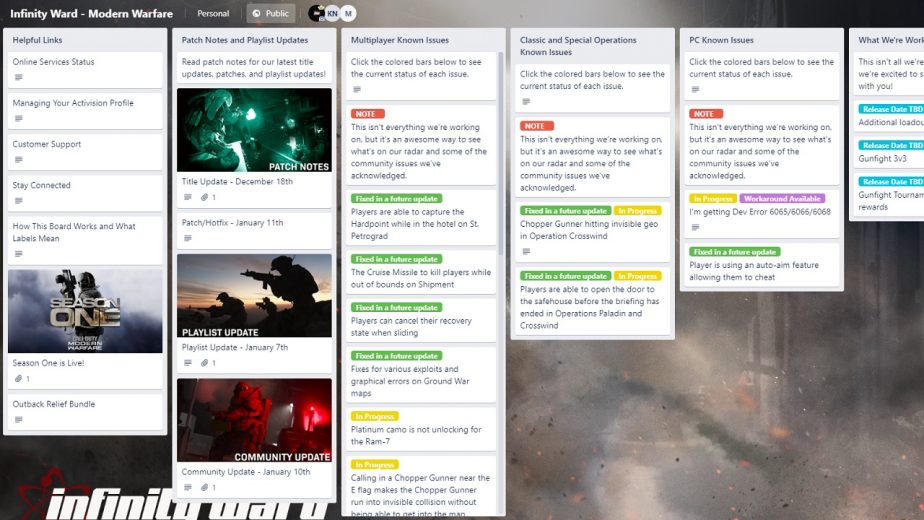This screenshot has width=924, height=520.
Task: Click the Patch Notes and Playlist Updates header
Action: [245, 40]
